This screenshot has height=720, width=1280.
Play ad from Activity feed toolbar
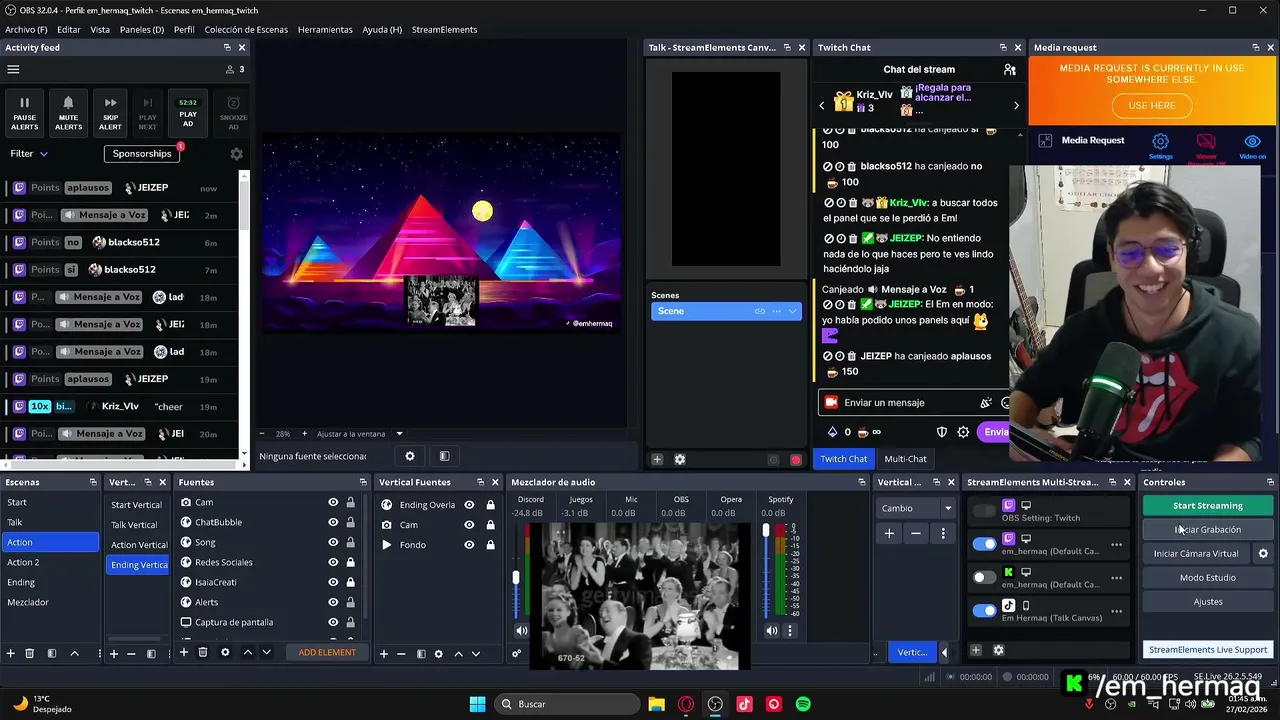coord(188,114)
